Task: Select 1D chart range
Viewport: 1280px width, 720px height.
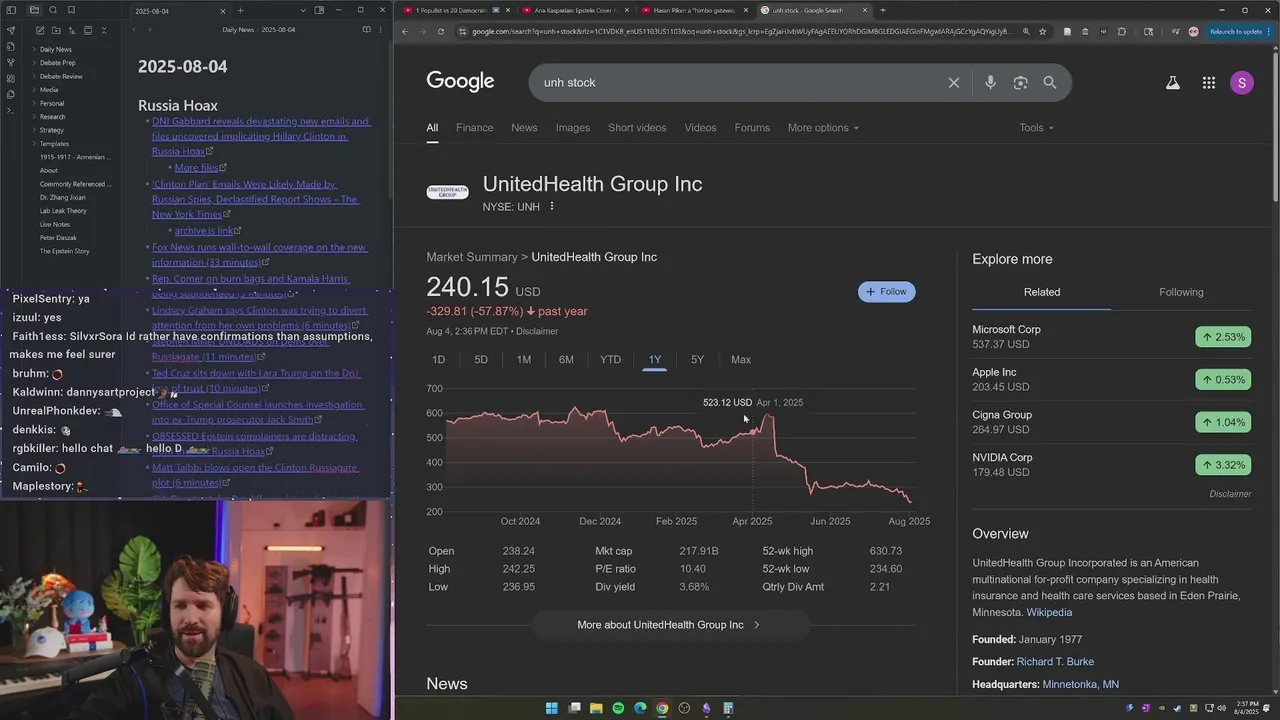Action: click(x=438, y=360)
